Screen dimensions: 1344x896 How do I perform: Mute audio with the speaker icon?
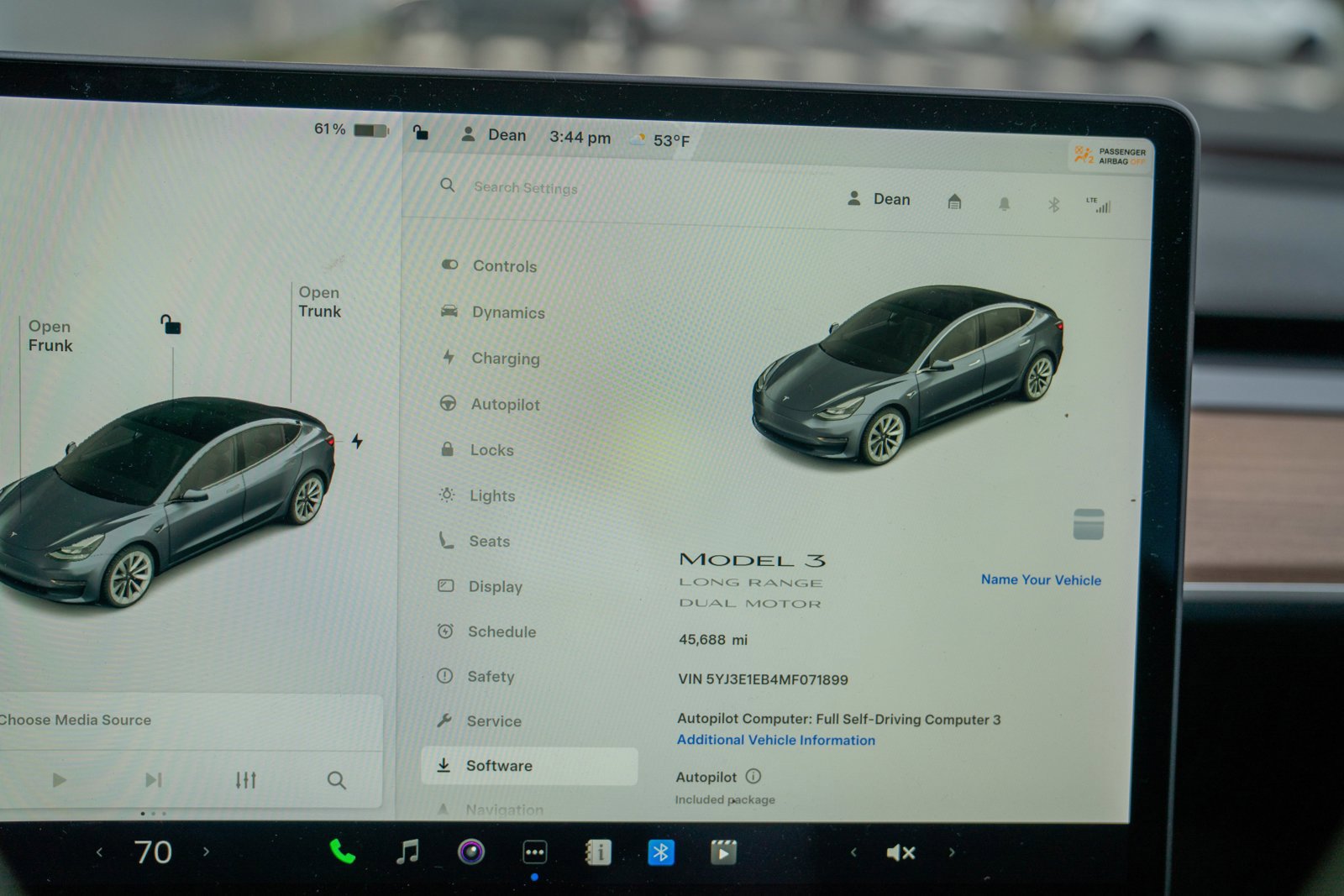899,852
